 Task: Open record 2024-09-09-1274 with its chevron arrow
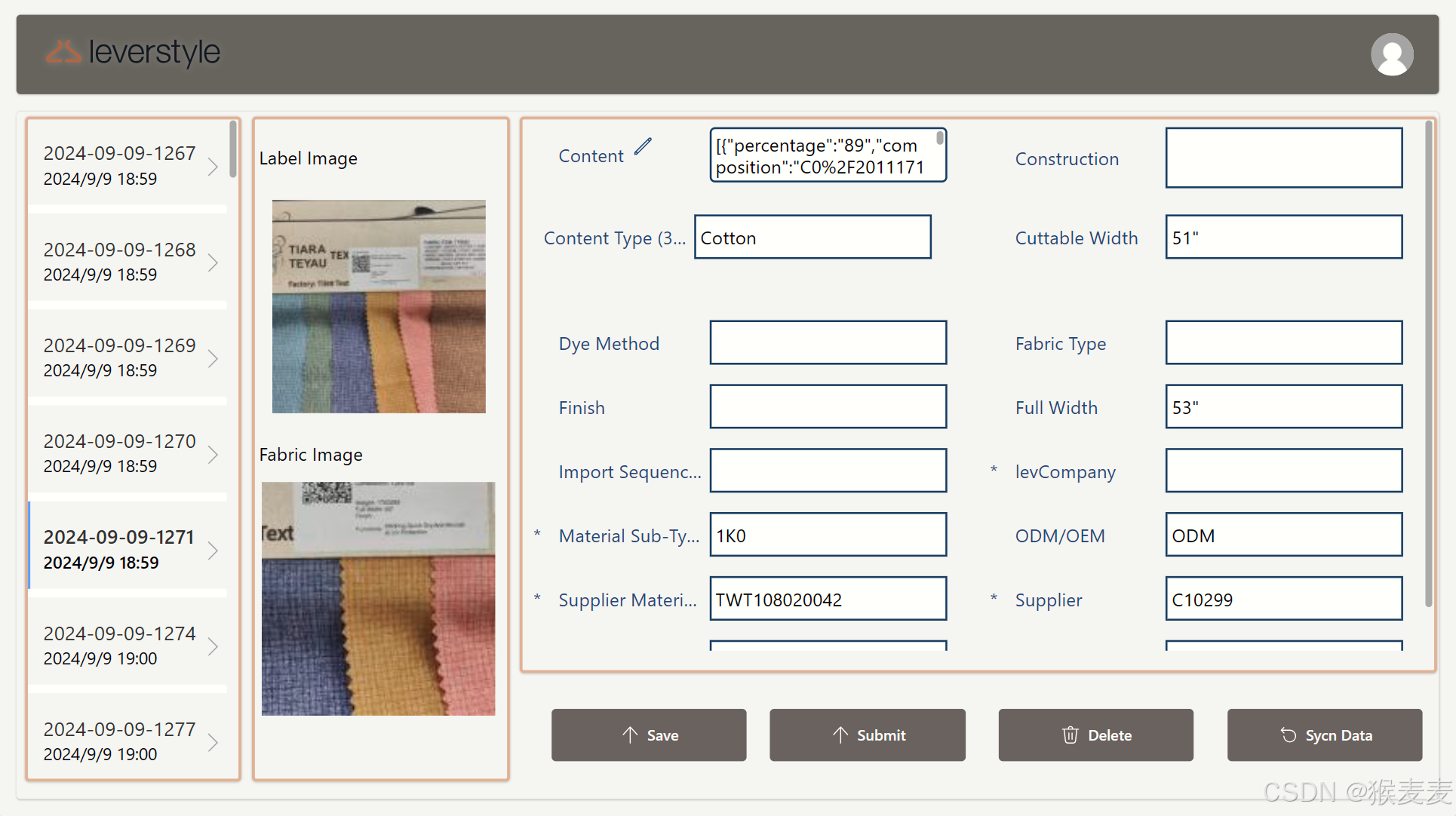click(x=213, y=646)
